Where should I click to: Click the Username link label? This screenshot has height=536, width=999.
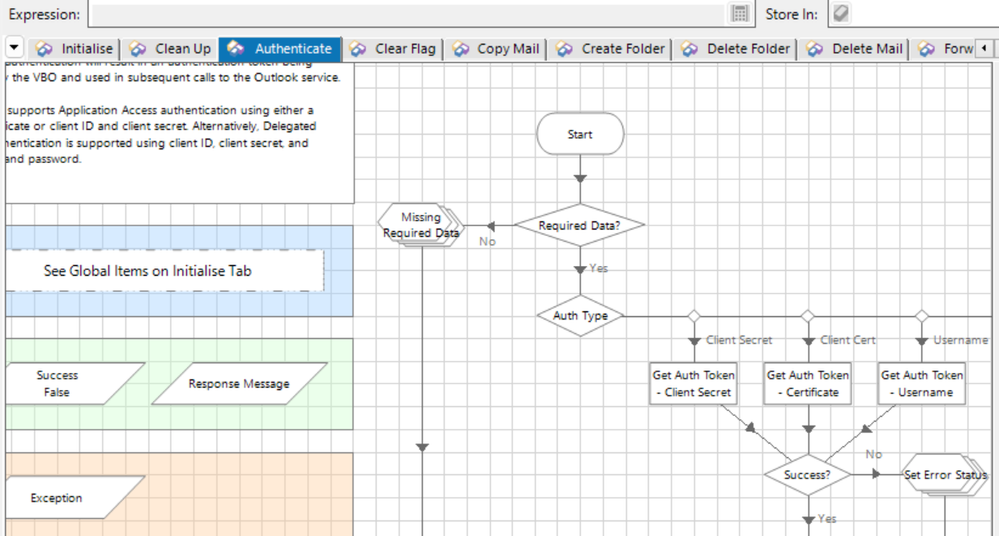click(961, 340)
